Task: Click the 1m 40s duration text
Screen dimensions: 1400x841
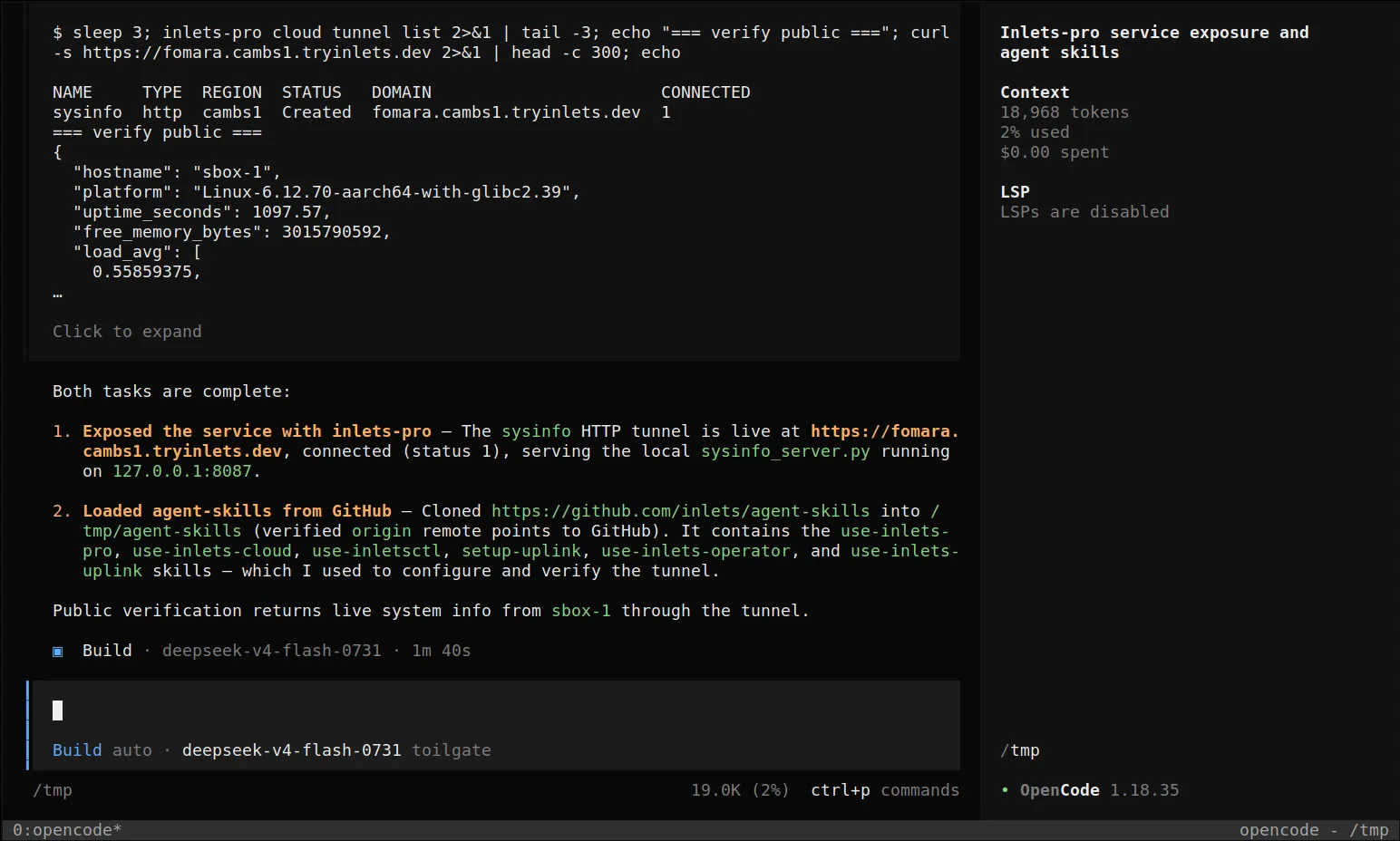Action: 442,651
